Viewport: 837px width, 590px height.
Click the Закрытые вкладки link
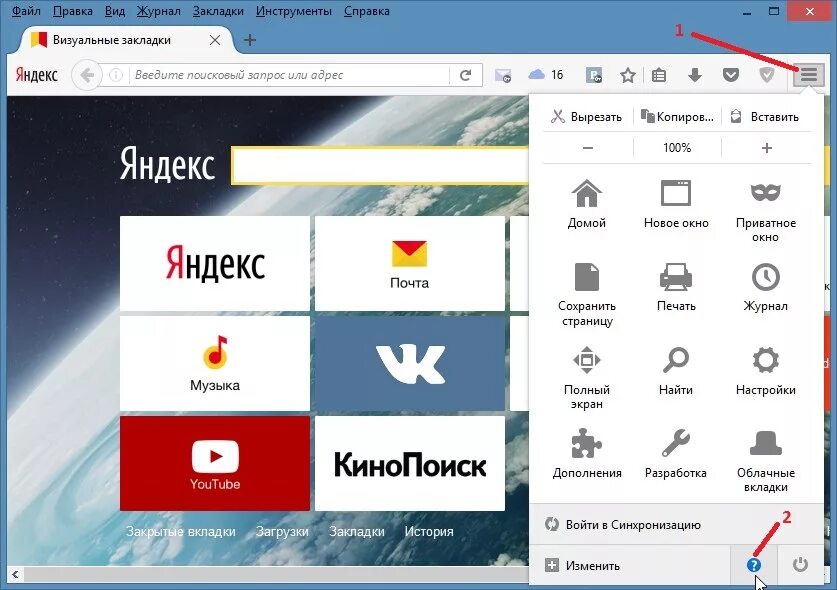(x=180, y=532)
